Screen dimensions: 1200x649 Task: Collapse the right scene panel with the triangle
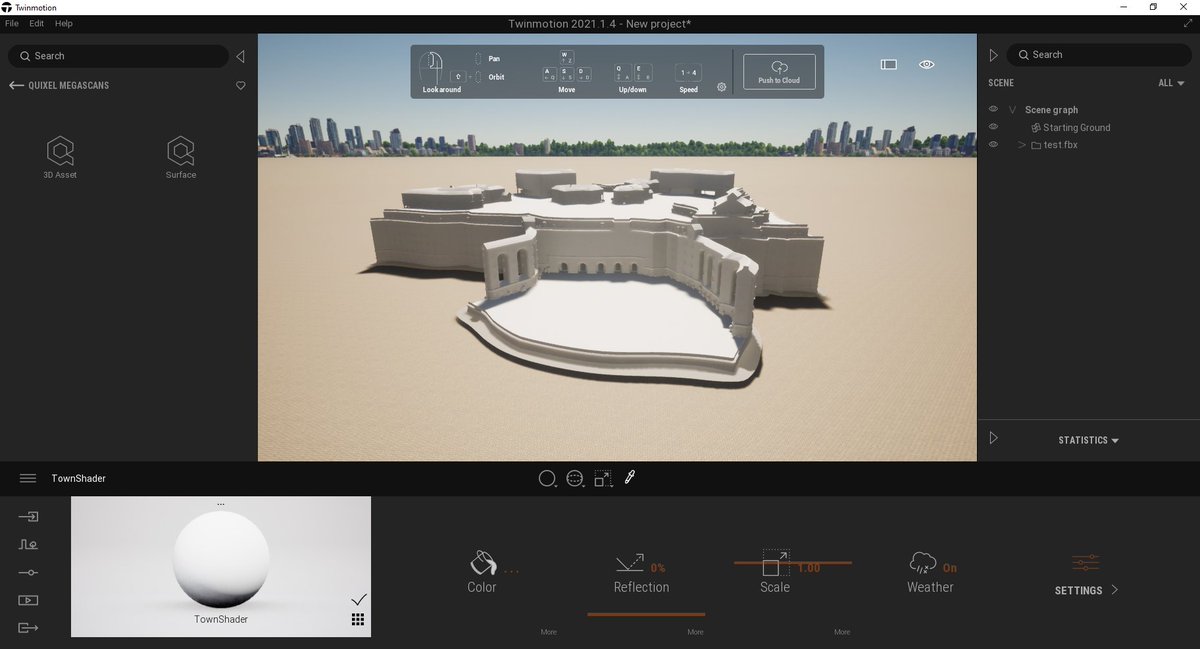pos(993,55)
